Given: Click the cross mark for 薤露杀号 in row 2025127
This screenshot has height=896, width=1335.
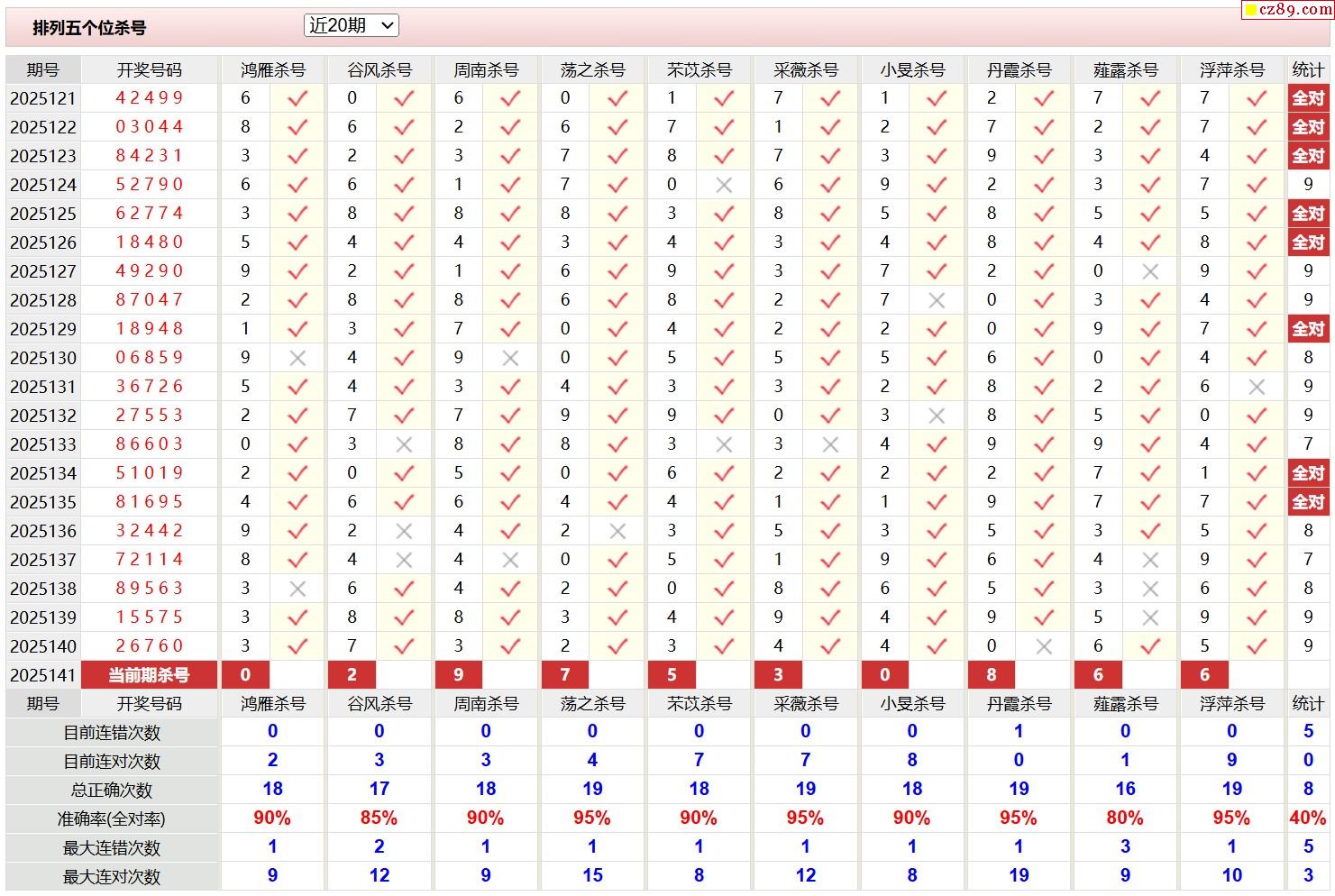Looking at the screenshot, I should (x=1150, y=271).
